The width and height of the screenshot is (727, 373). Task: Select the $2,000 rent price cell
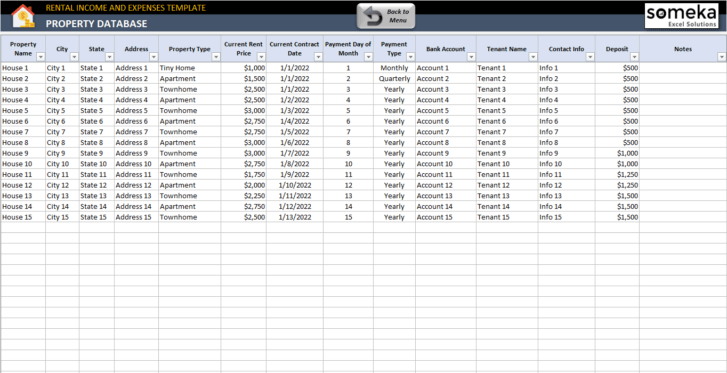(243, 185)
